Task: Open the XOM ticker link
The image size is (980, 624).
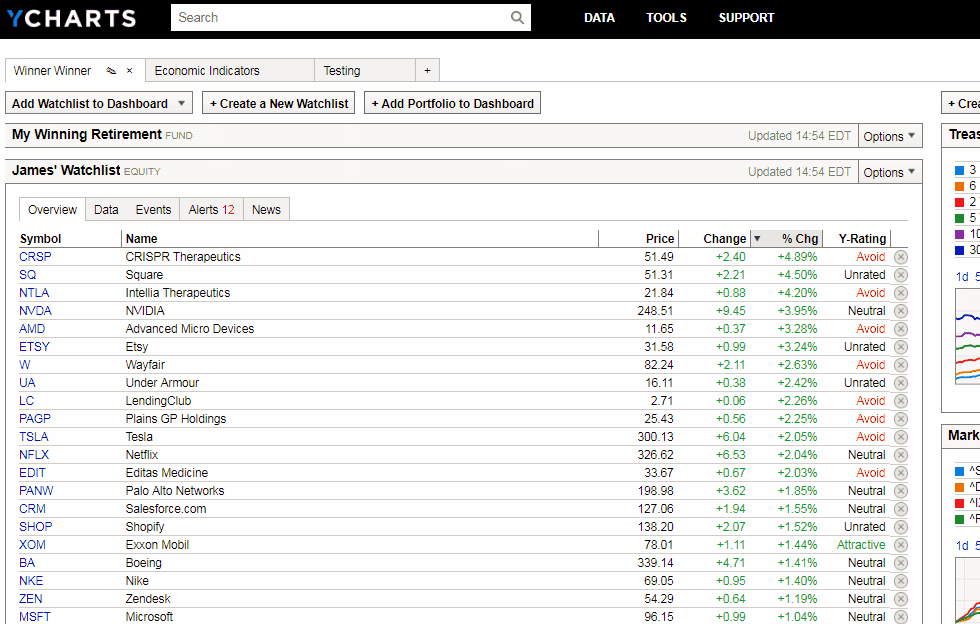Action: click(32, 545)
